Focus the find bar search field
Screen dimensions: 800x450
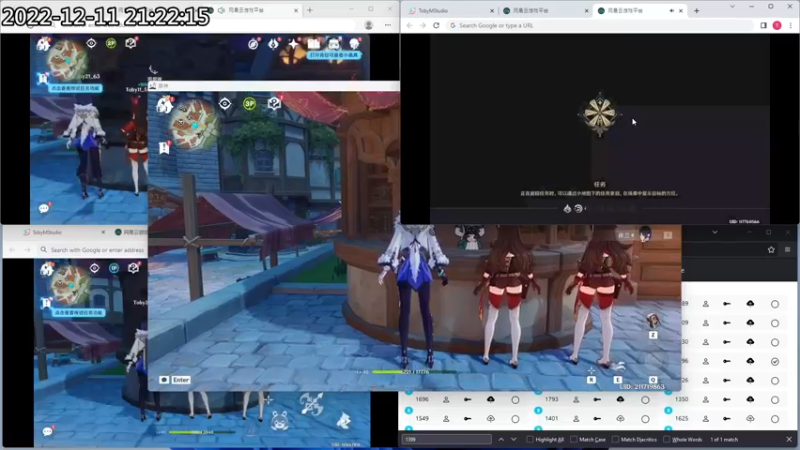[446, 439]
